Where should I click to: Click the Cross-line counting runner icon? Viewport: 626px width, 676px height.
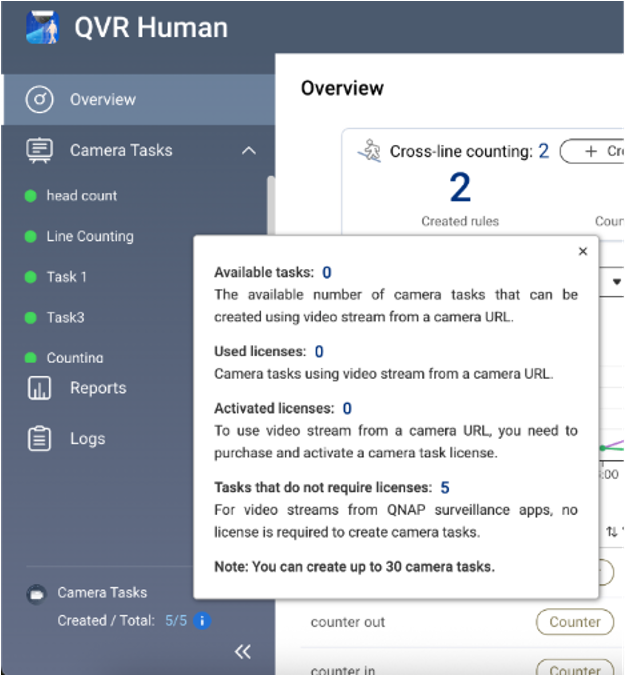(370, 151)
